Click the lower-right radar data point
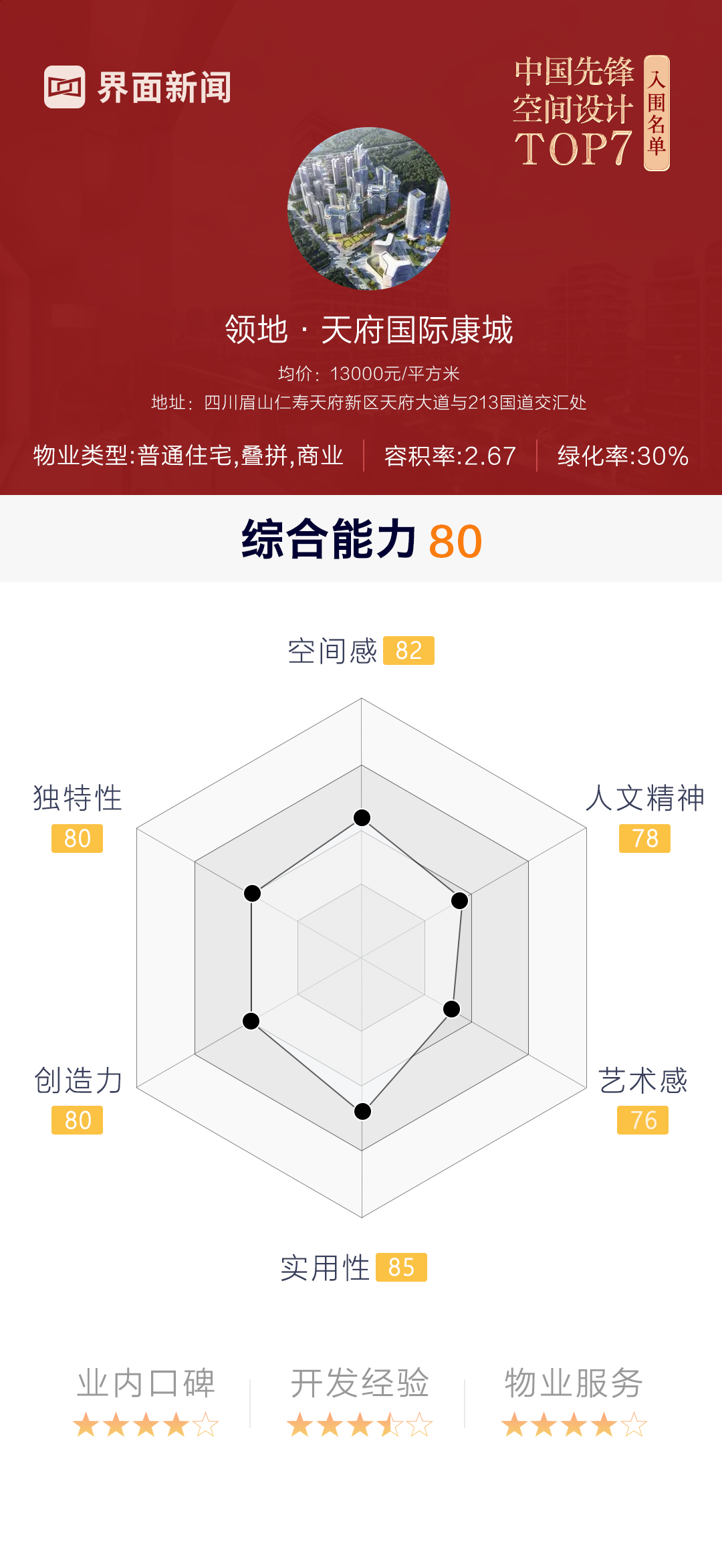The image size is (722, 1568). (x=452, y=1009)
